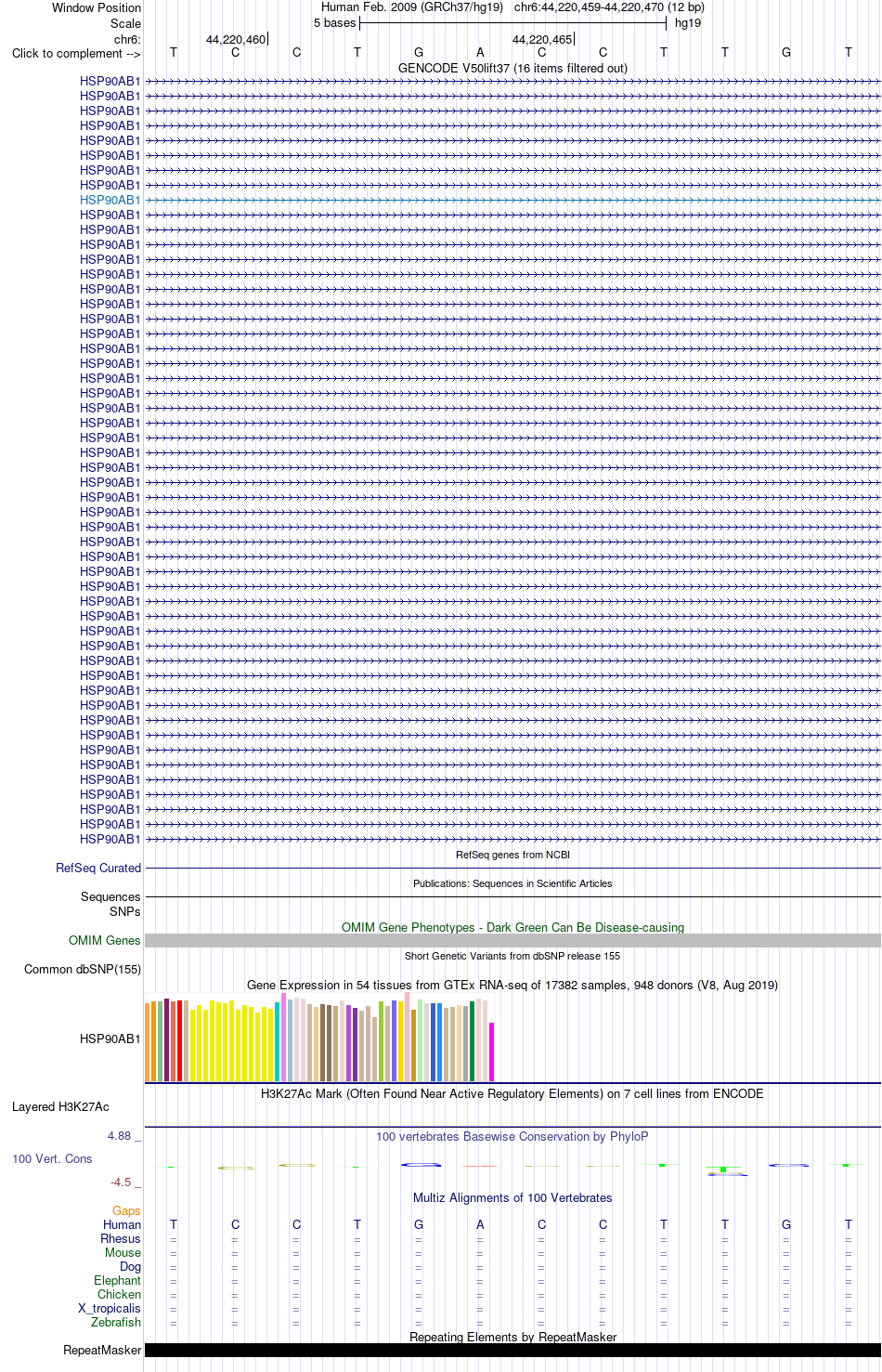This screenshot has width=882, height=1372.
Task: Click the Rhesus species label
Action: point(121,1238)
